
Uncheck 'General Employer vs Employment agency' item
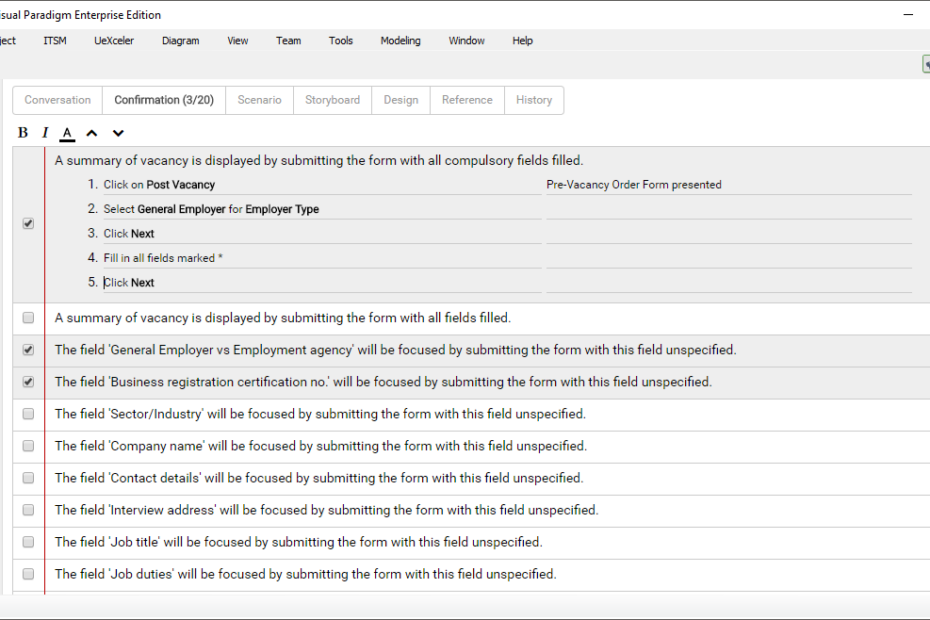tap(28, 350)
